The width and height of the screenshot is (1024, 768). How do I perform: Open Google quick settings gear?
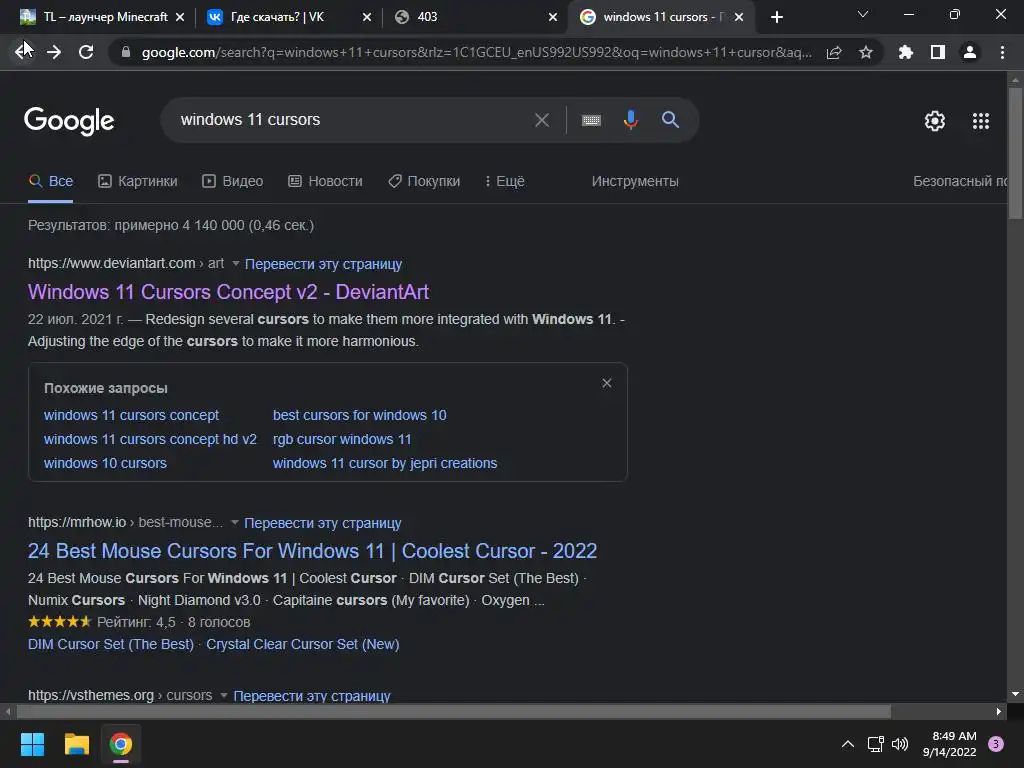coord(935,121)
